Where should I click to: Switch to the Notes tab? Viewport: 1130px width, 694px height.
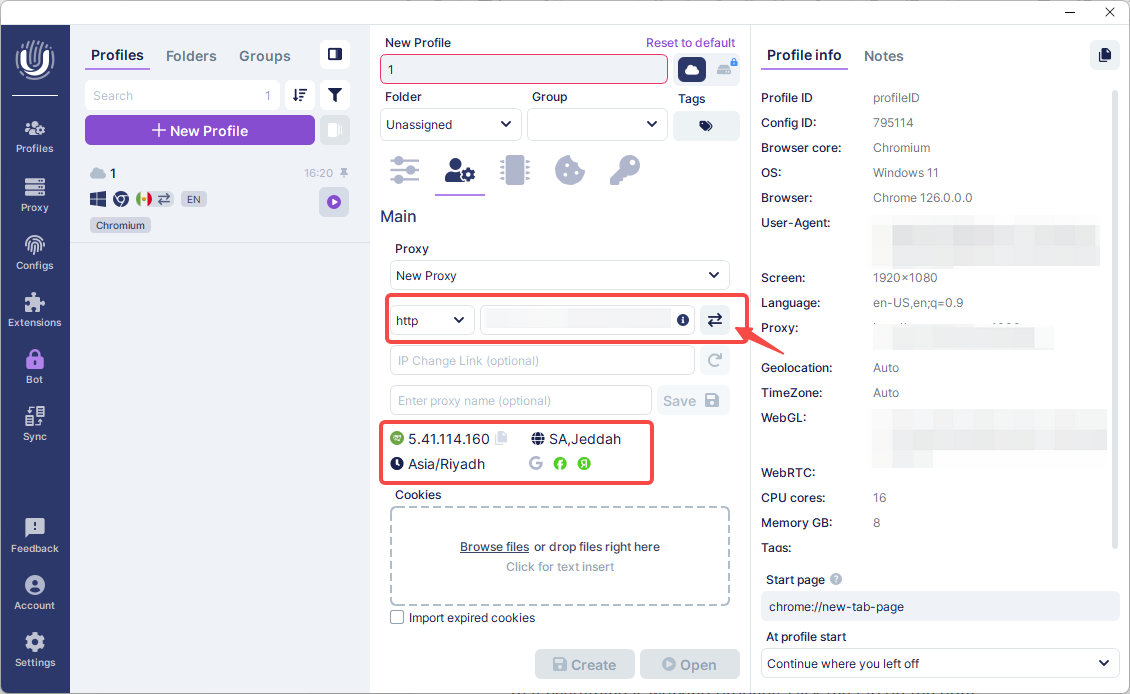883,56
